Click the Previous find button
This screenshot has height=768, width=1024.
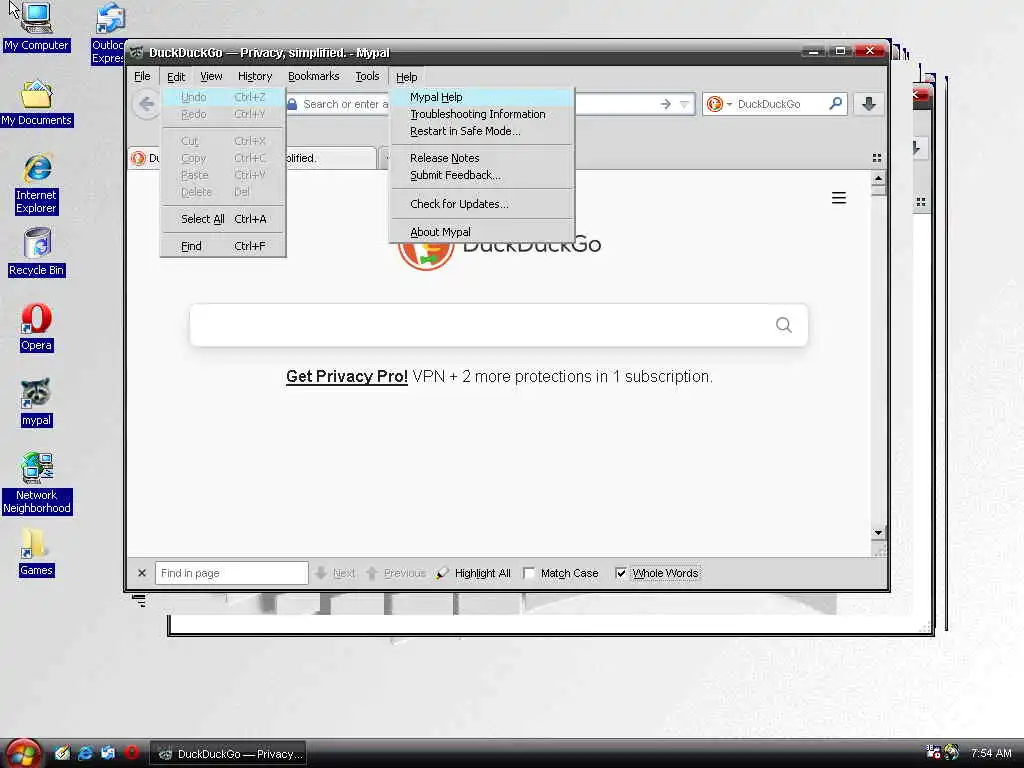(x=396, y=573)
